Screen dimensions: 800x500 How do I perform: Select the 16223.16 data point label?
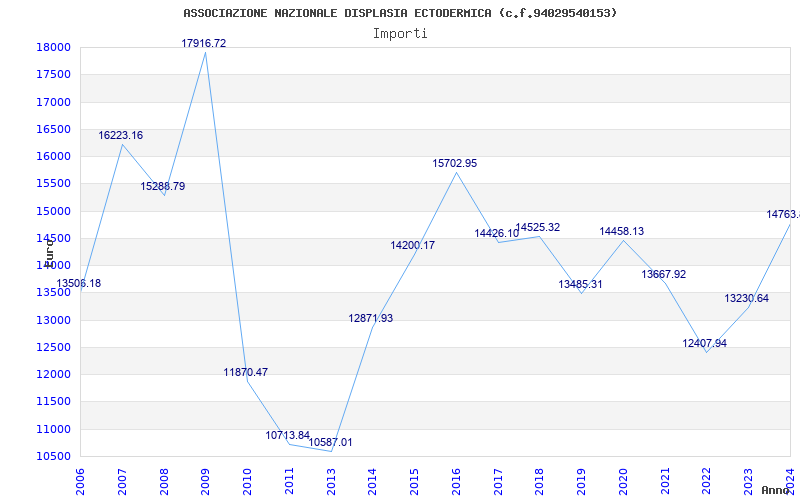point(120,135)
